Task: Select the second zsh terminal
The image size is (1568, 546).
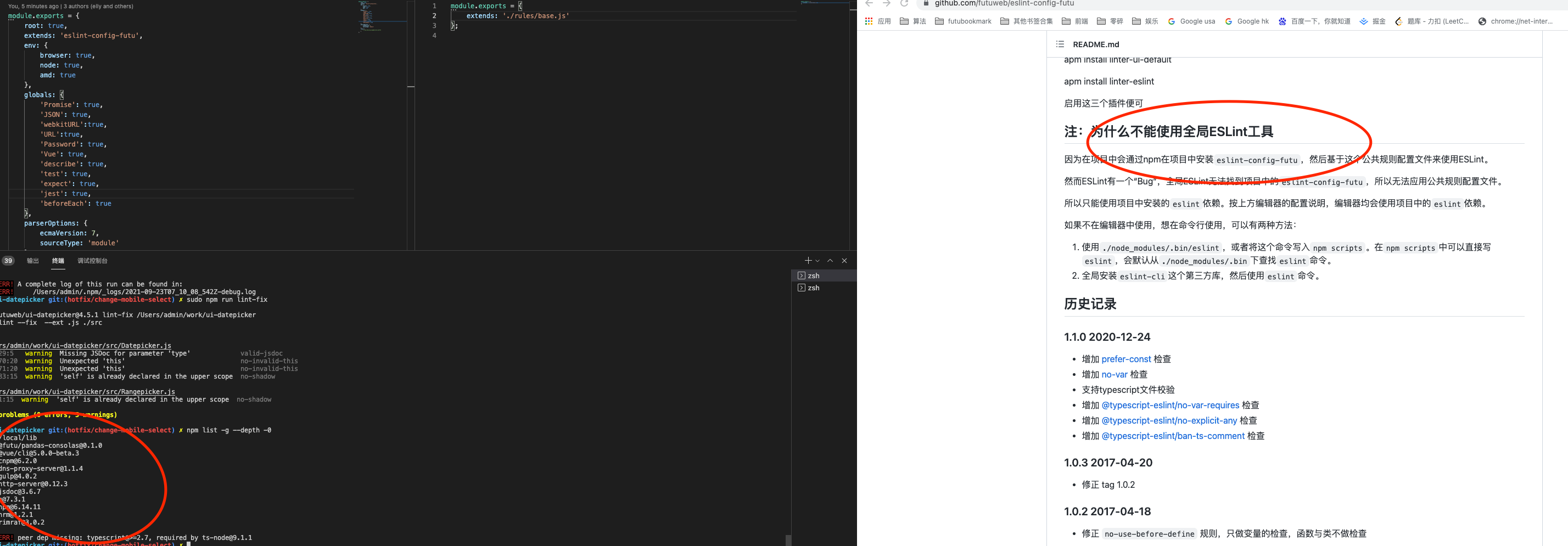Action: (x=824, y=288)
